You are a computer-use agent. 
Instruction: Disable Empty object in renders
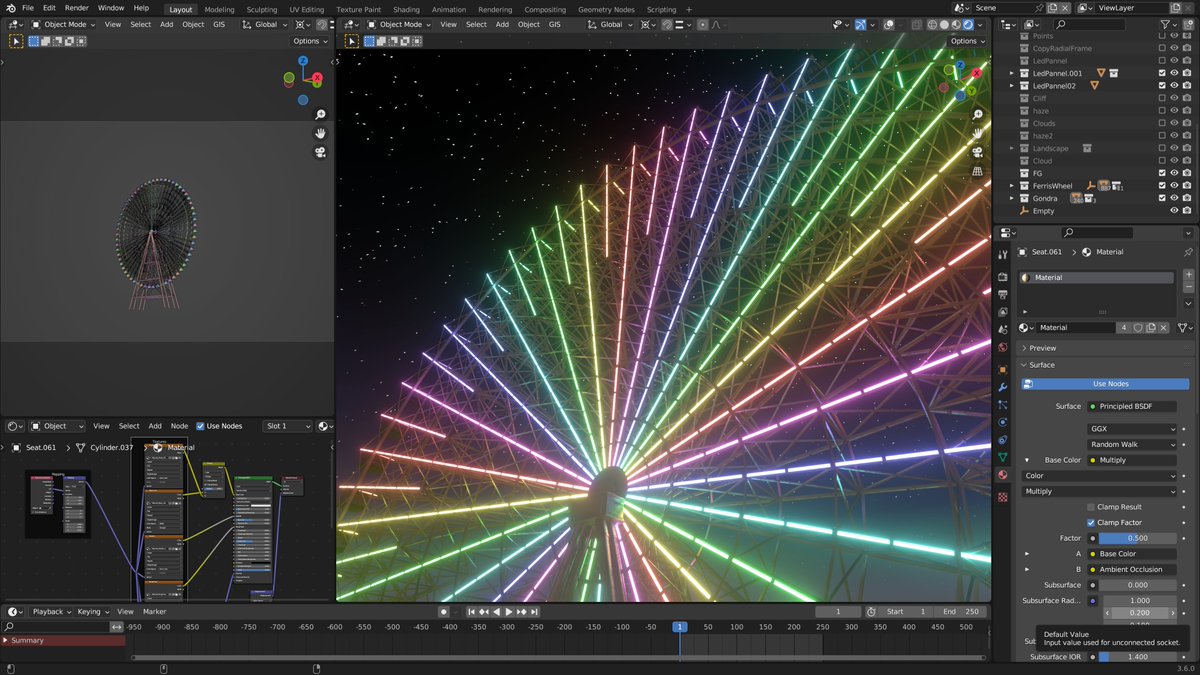coord(1187,211)
